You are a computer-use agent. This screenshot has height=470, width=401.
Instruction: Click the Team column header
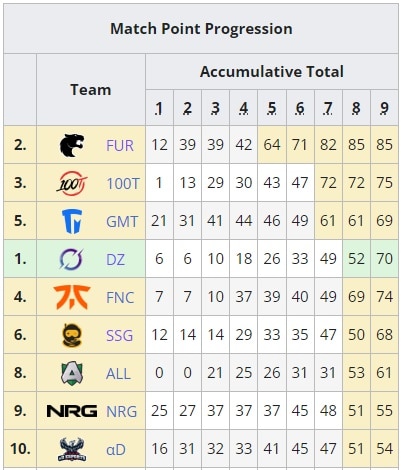(x=91, y=90)
